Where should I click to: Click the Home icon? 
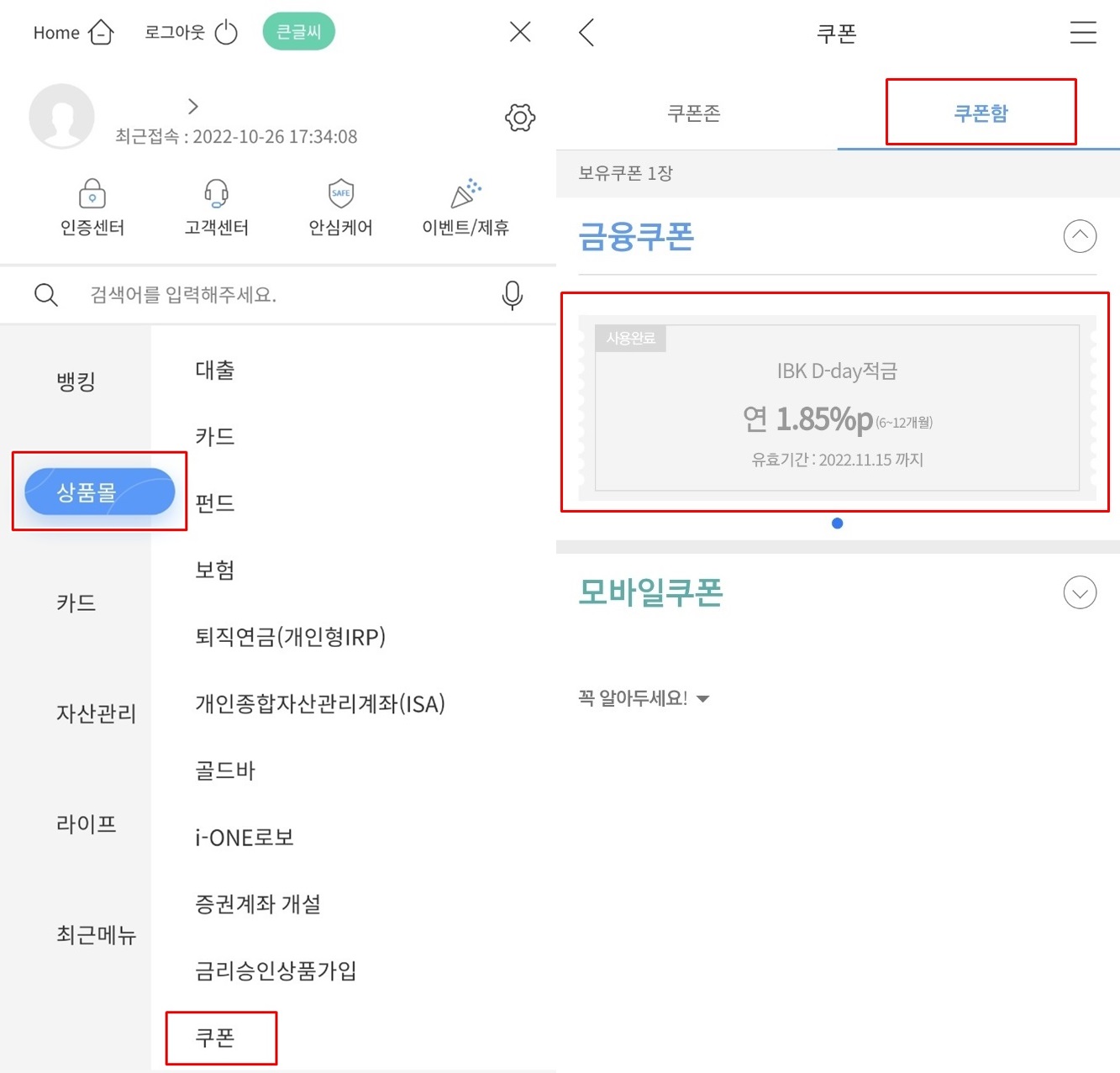(x=101, y=31)
